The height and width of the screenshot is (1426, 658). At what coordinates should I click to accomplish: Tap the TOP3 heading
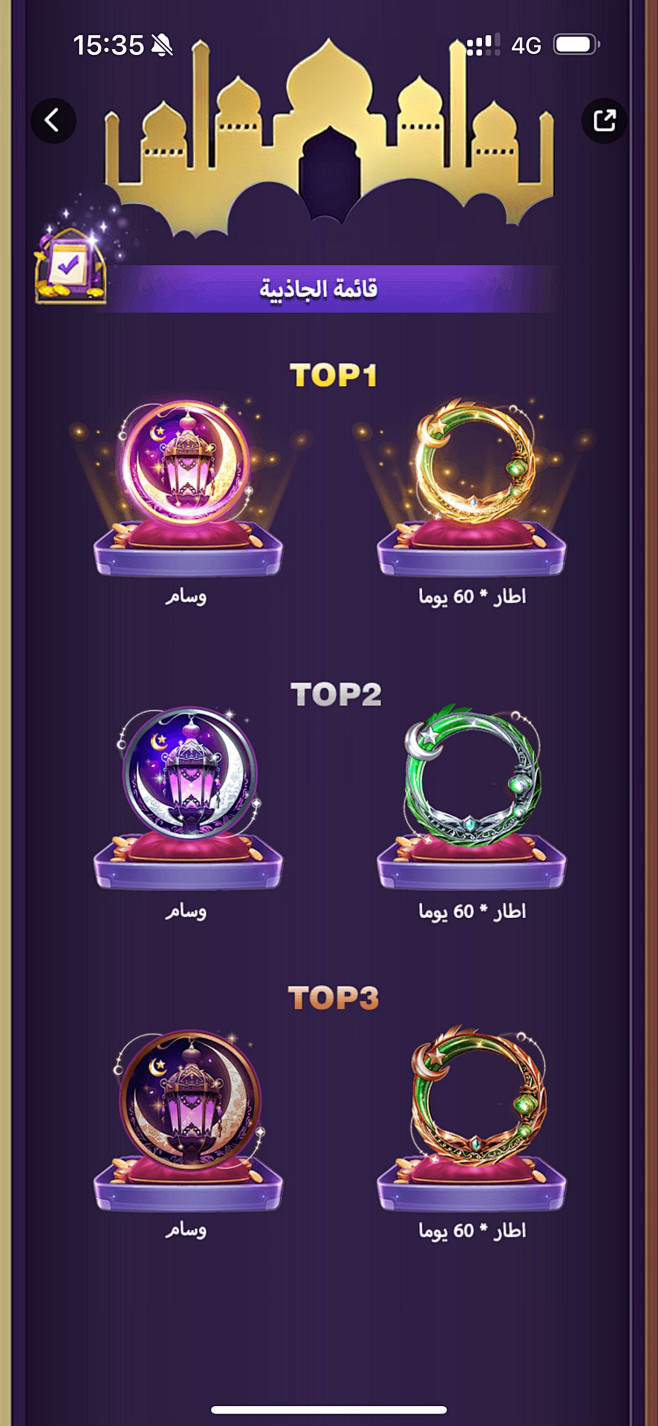pos(334,998)
